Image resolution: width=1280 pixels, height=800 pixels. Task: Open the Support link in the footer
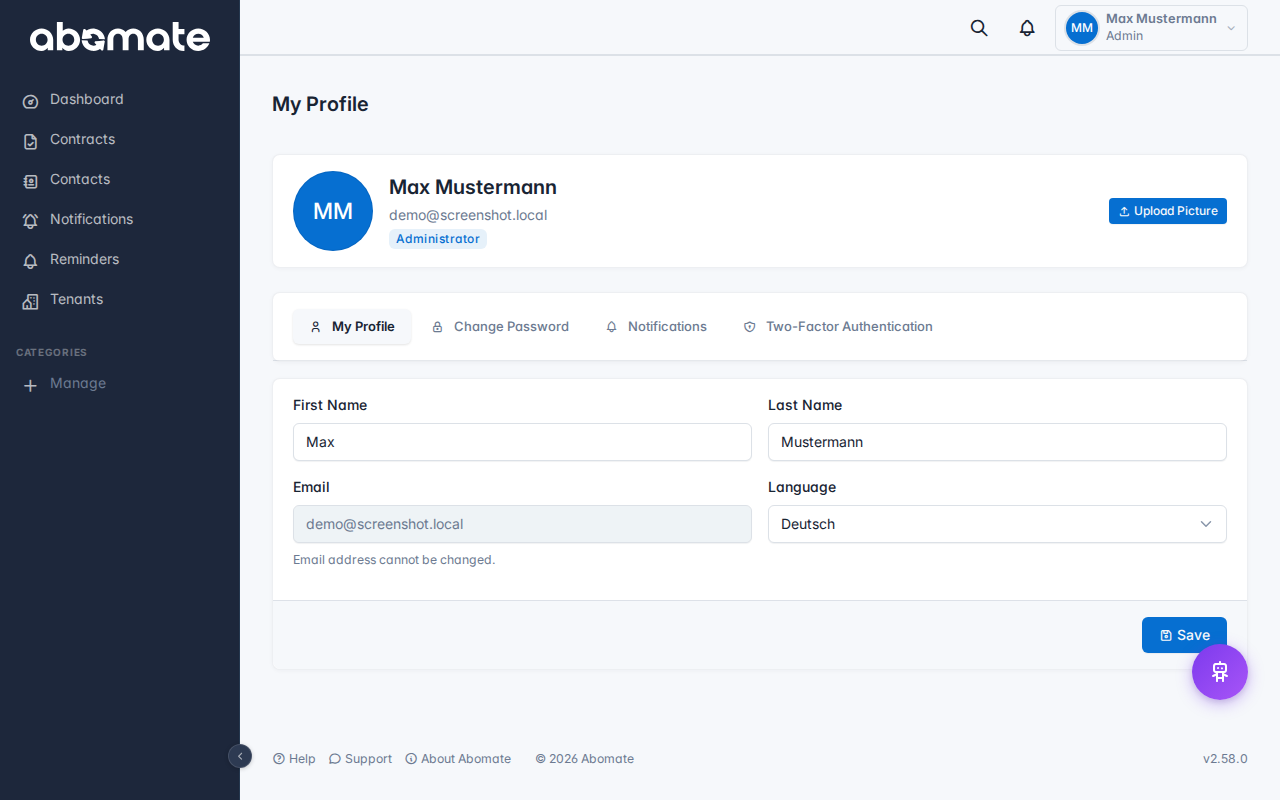pos(359,758)
